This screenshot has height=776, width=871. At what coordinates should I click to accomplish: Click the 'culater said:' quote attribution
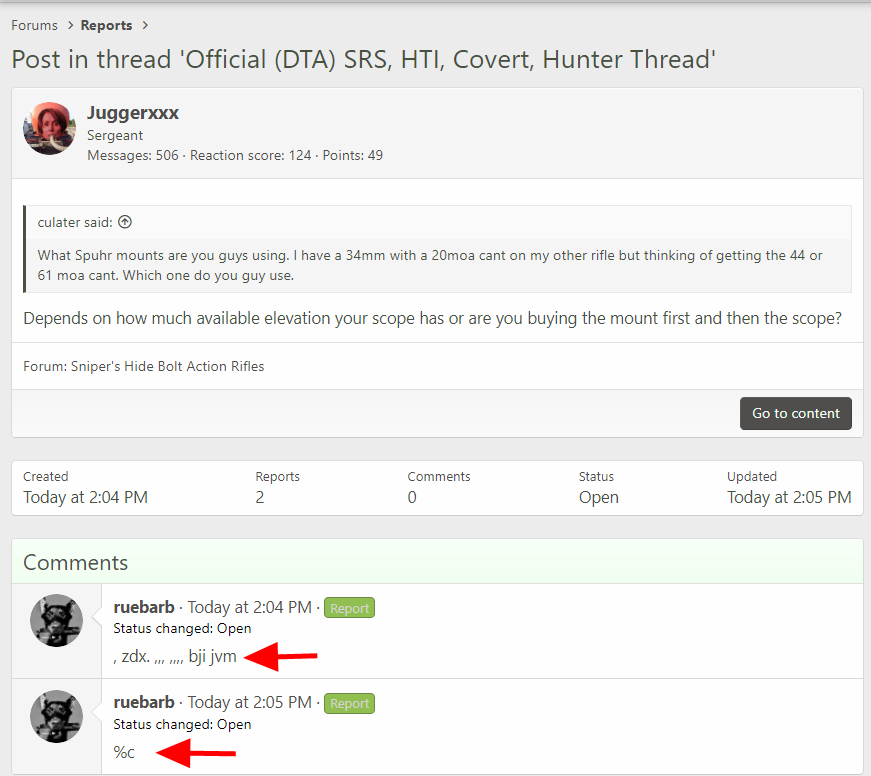(75, 222)
